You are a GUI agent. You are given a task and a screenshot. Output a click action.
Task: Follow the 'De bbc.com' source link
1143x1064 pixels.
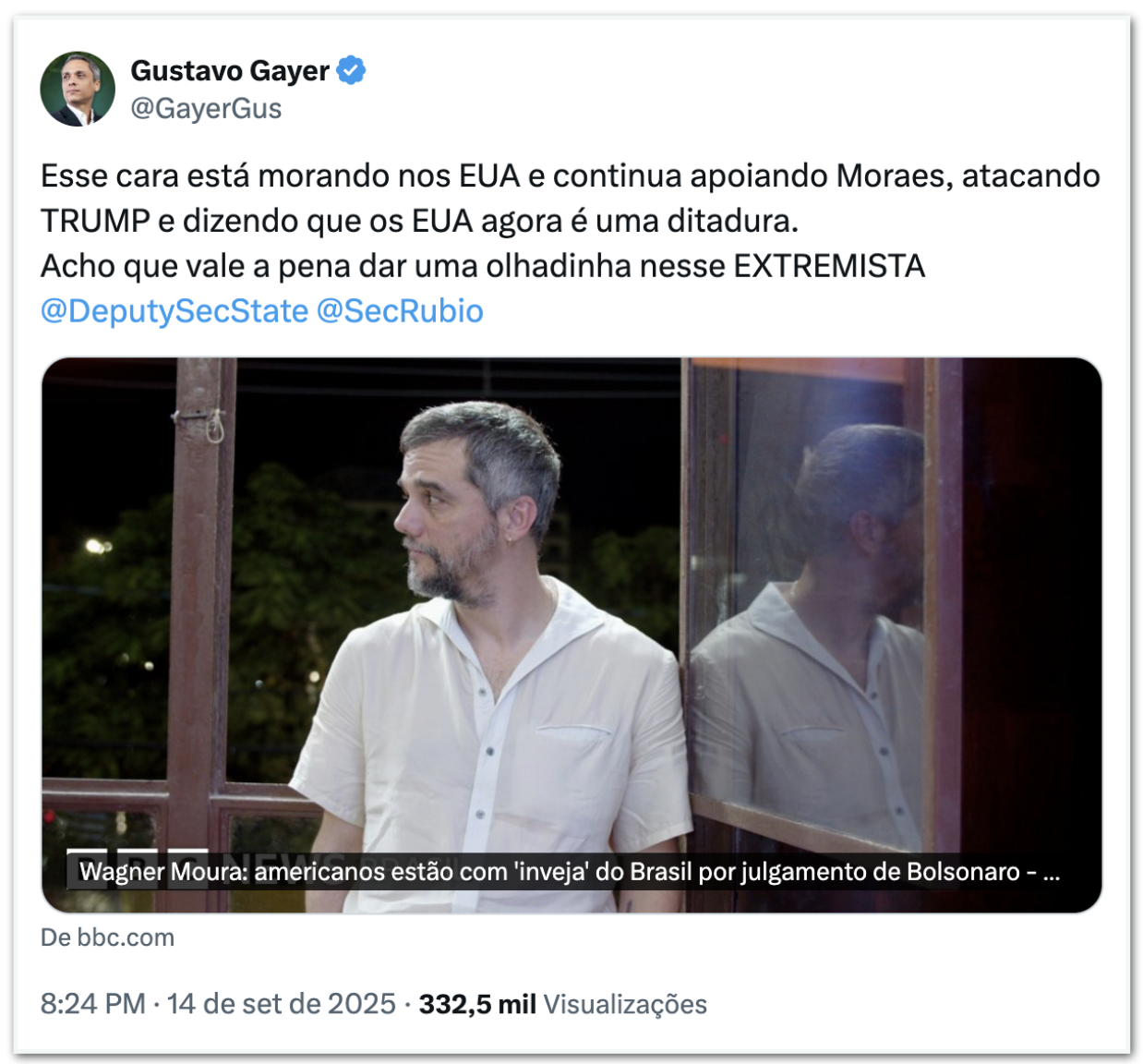[107, 937]
